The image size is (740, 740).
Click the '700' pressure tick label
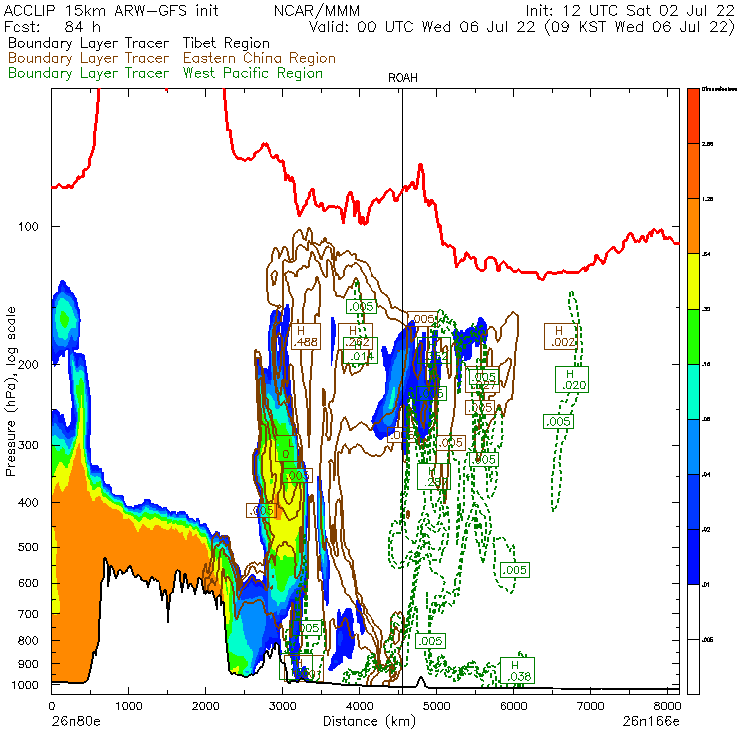(x=28, y=614)
